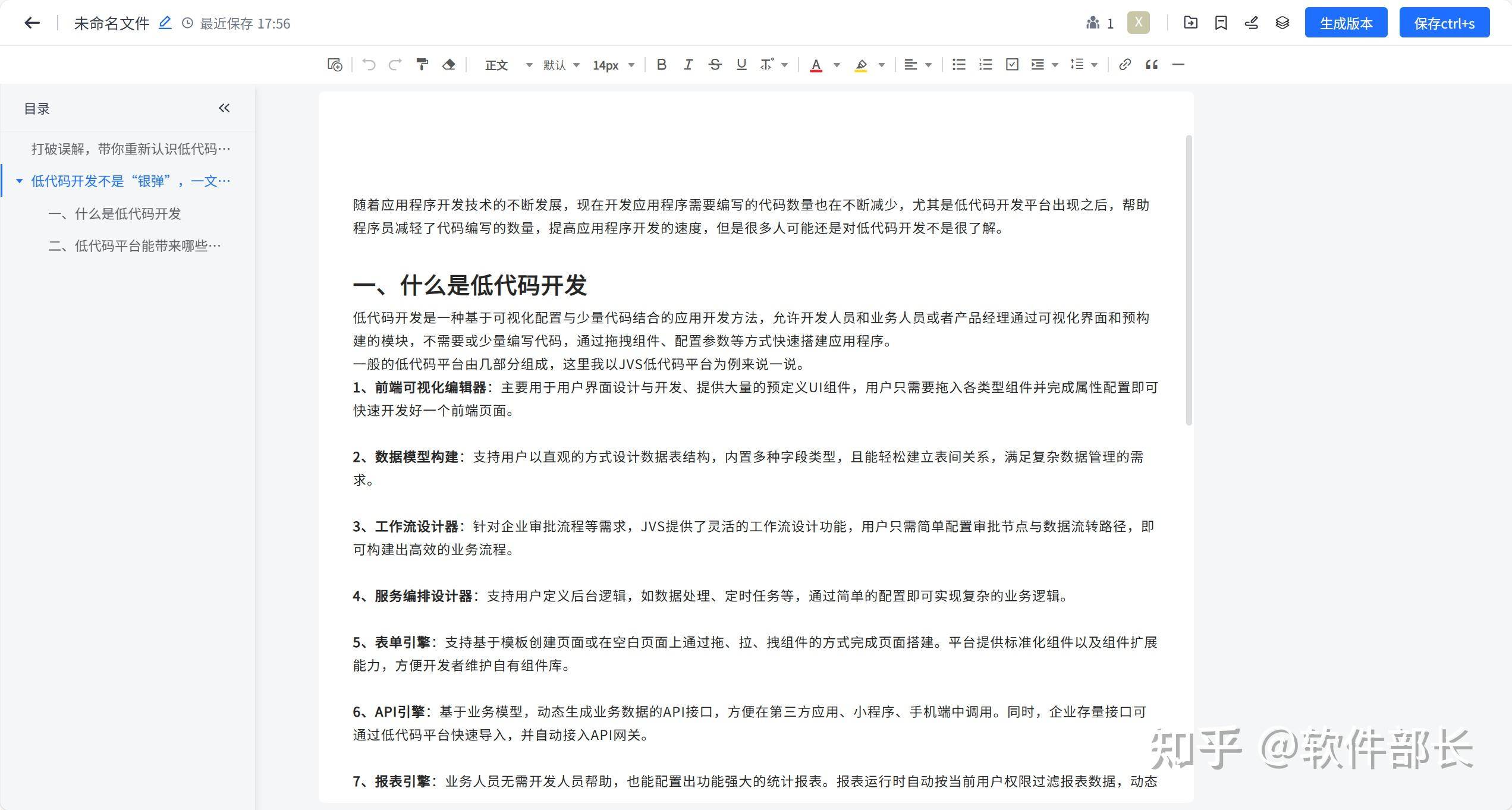Open alignment options arrow
1512x810 pixels.
pos(928,65)
